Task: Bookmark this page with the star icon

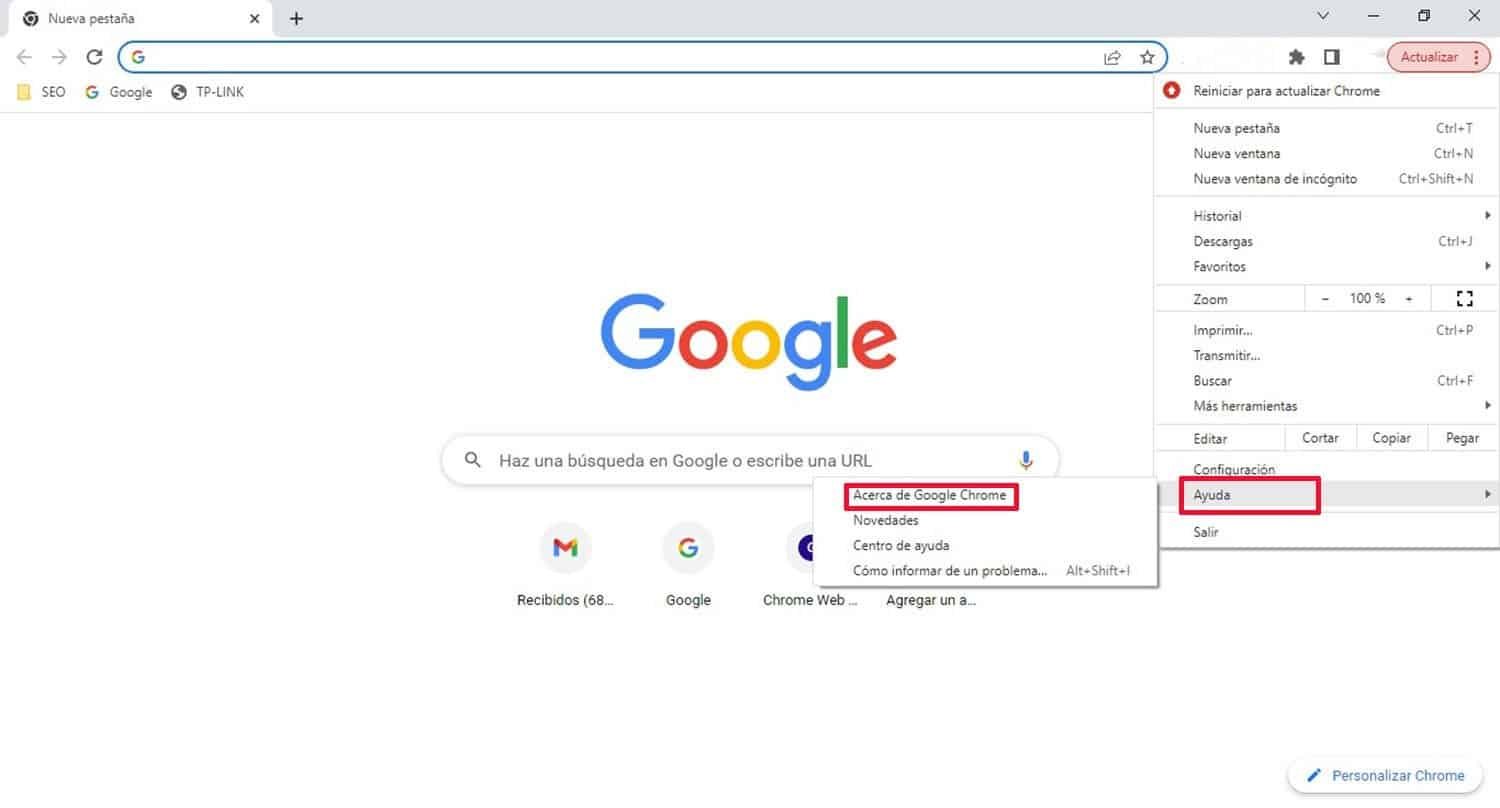Action: coord(1147,57)
